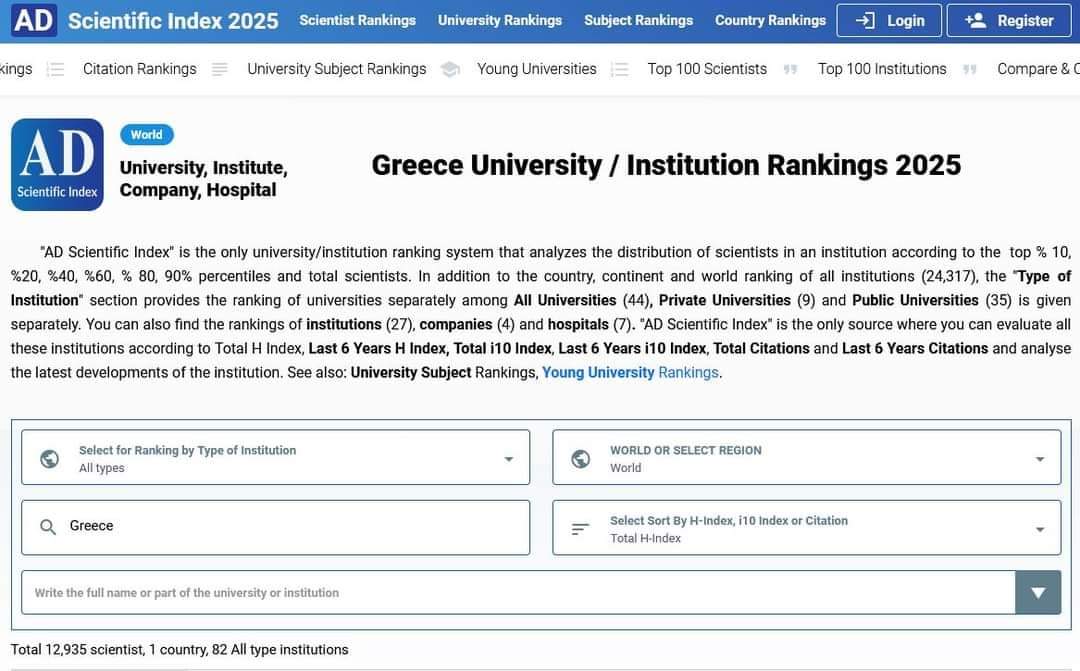Click dropdown arrow button beside name field

click(1038, 592)
